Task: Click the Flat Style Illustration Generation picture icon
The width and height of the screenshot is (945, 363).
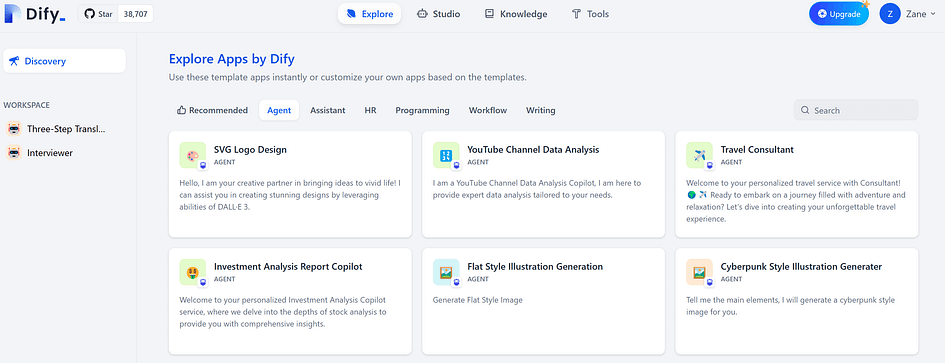Action: (x=446, y=272)
